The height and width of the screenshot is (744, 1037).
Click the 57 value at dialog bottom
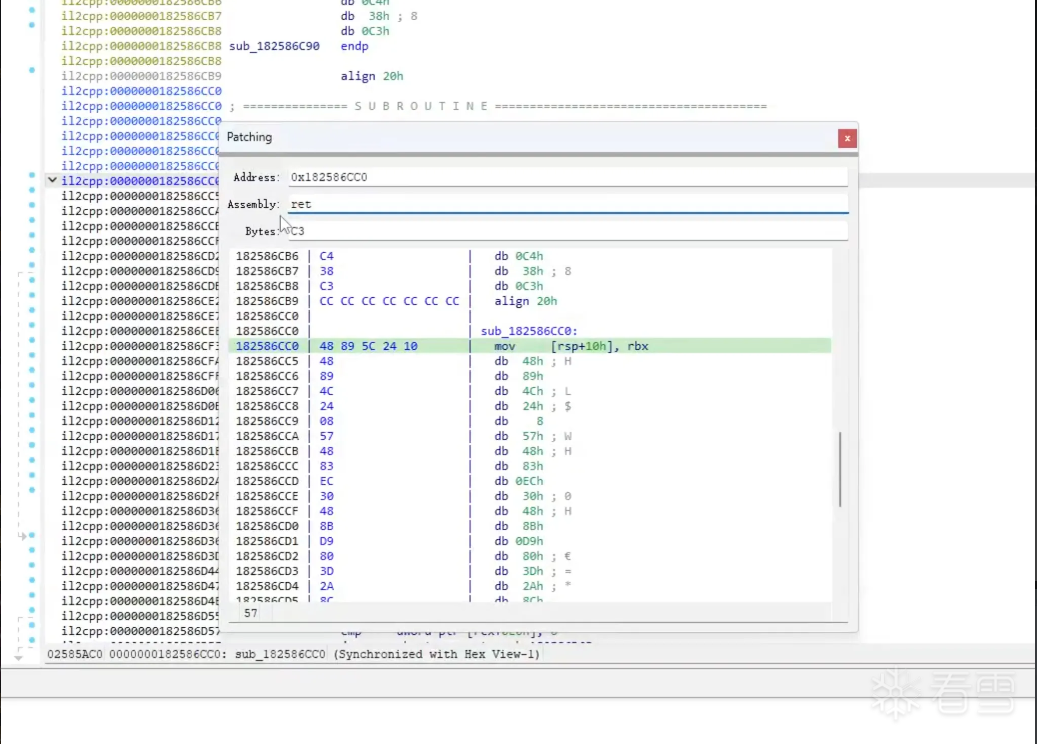pyautogui.click(x=250, y=613)
